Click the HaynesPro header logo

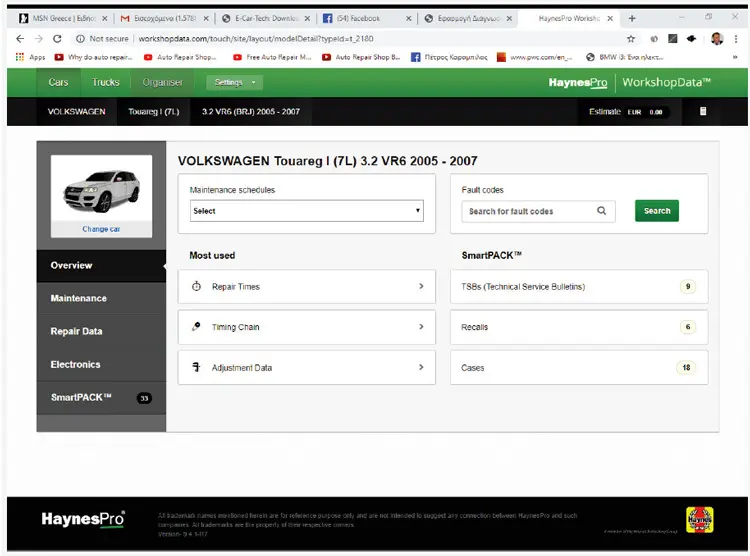(578, 82)
